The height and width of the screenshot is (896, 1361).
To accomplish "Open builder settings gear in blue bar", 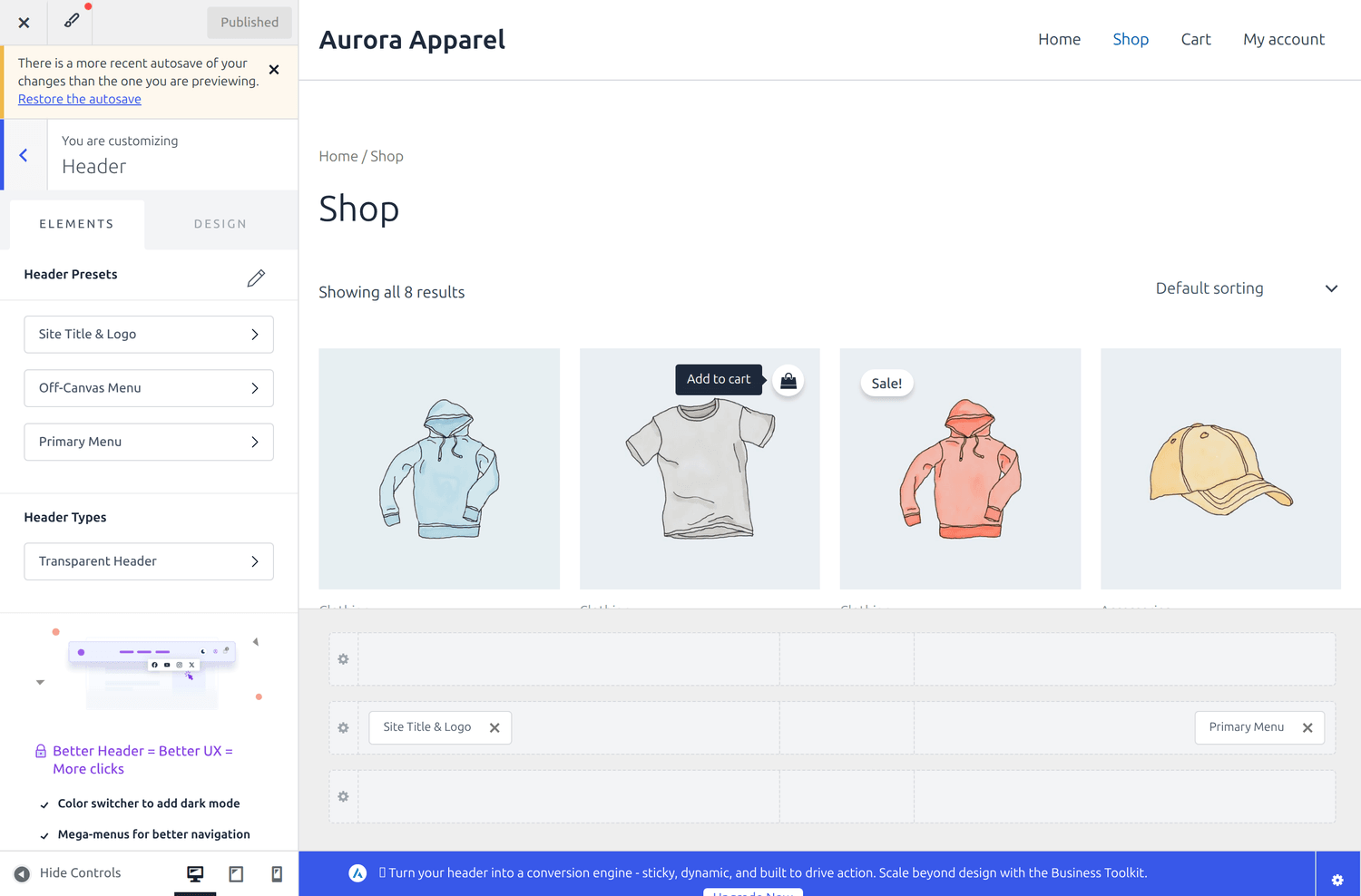I will click(1337, 880).
